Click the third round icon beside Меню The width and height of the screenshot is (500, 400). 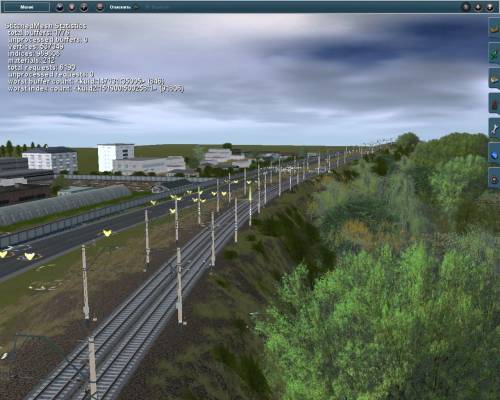pyautogui.click(x=84, y=7)
